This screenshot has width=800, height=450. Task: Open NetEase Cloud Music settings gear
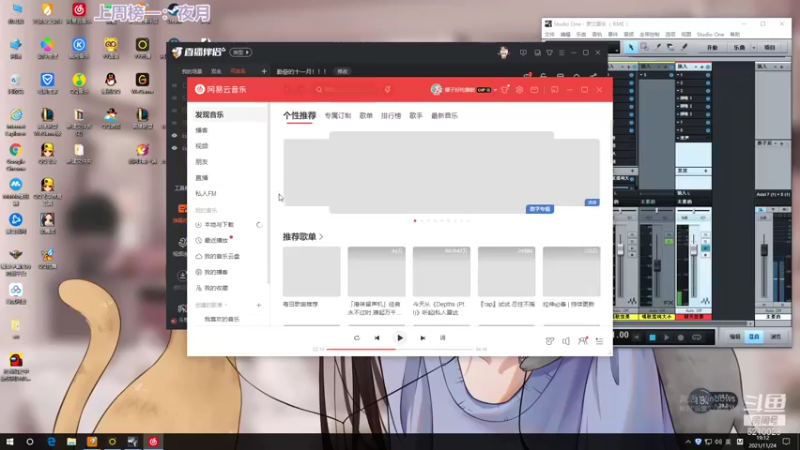pyautogui.click(x=519, y=90)
